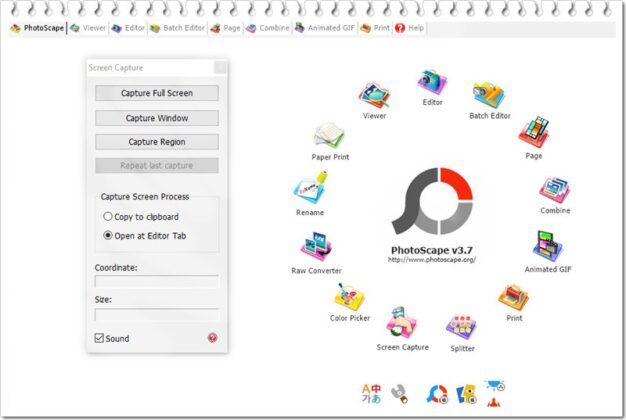Open the Paper Print icon
The width and height of the screenshot is (626, 420).
pos(329,136)
